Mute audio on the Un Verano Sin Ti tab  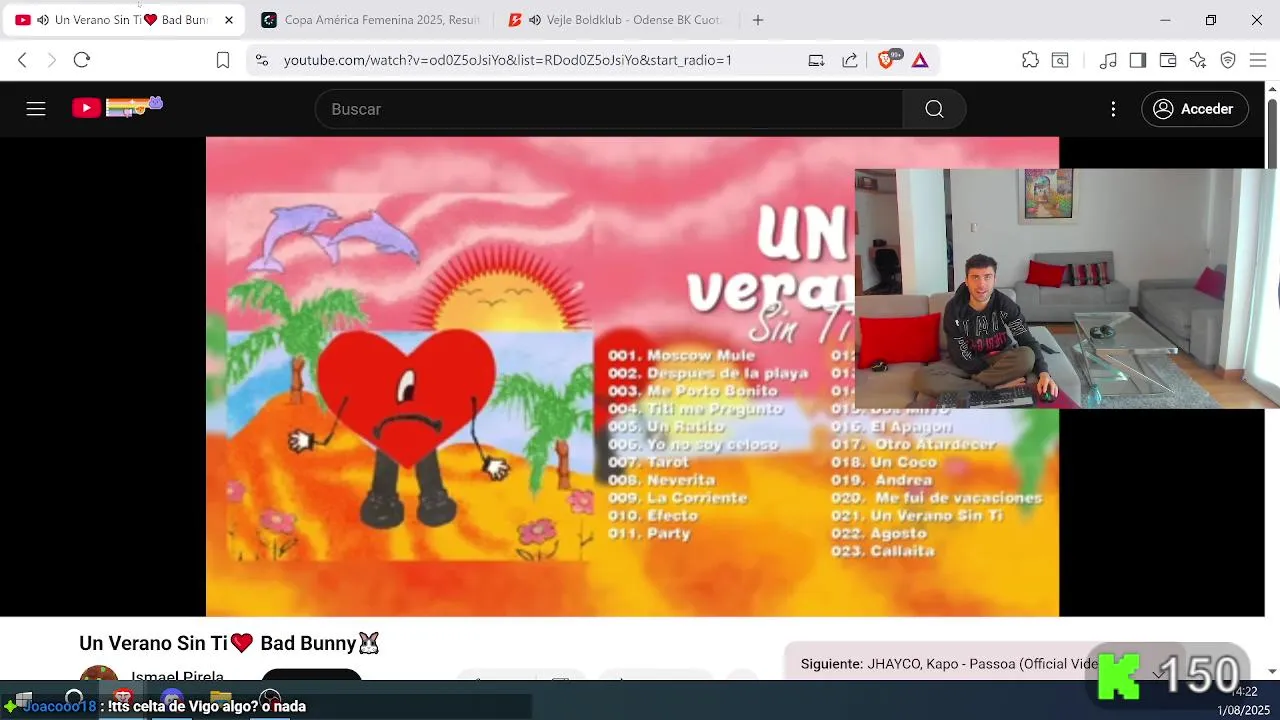click(x=43, y=20)
